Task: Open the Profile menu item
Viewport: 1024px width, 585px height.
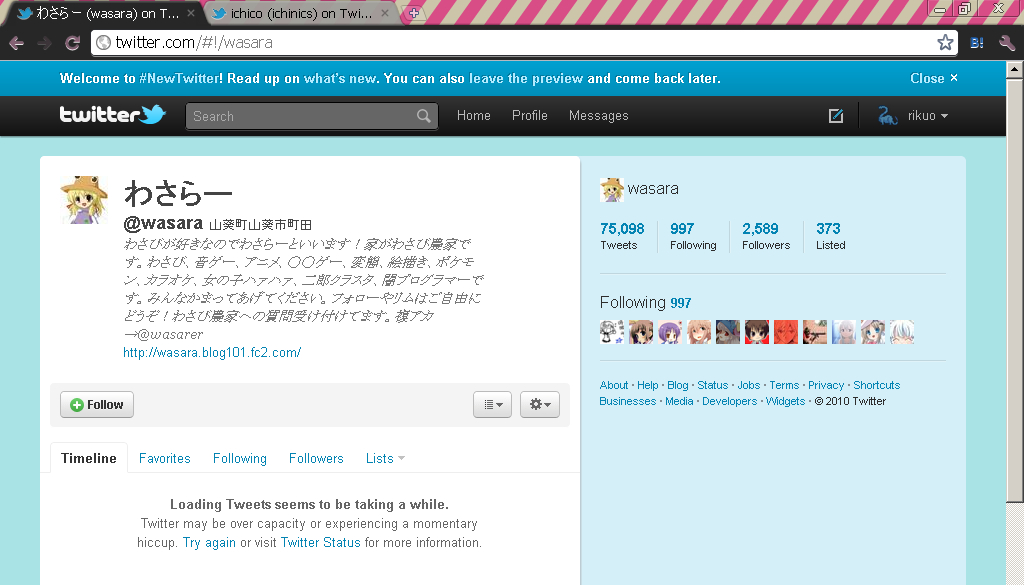Action: tap(530, 116)
